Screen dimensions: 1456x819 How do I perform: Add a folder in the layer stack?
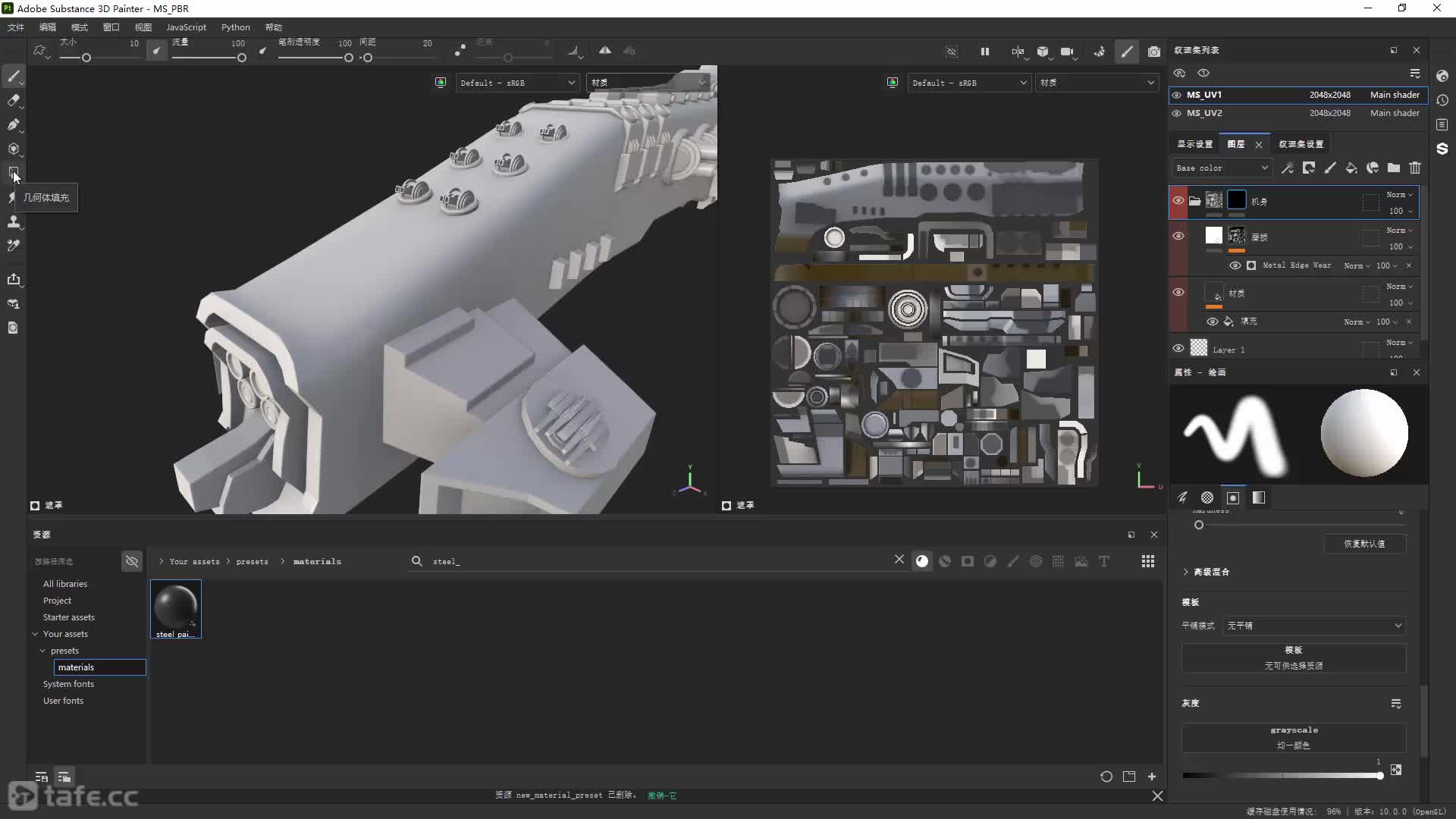pos(1394,168)
